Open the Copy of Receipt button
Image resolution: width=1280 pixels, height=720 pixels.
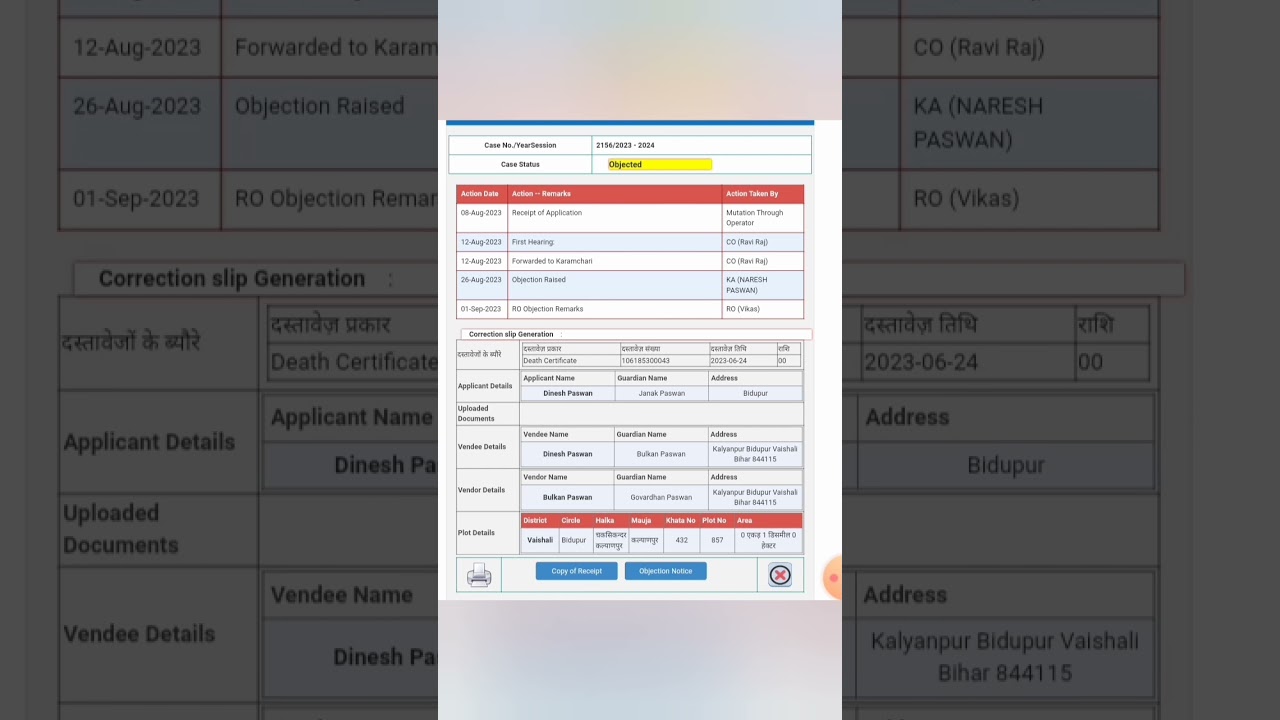(x=576, y=571)
